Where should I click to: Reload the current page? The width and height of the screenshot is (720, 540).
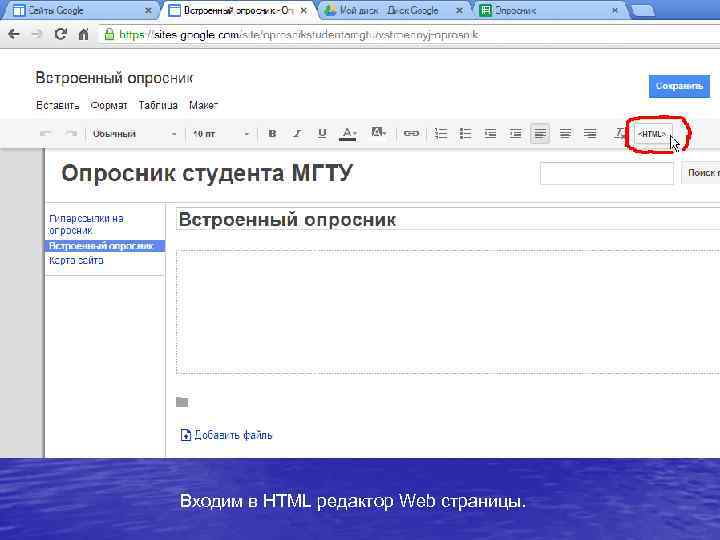61,34
